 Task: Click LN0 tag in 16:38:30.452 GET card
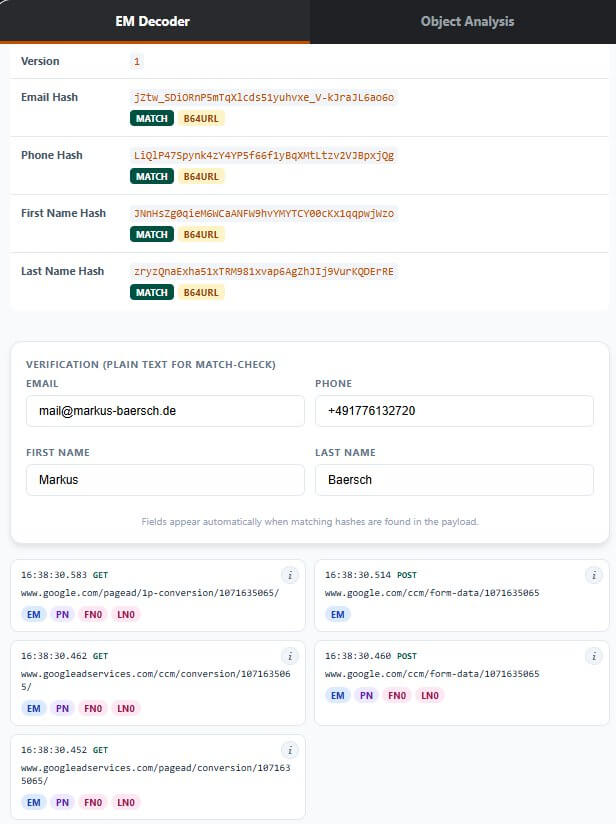(x=126, y=803)
